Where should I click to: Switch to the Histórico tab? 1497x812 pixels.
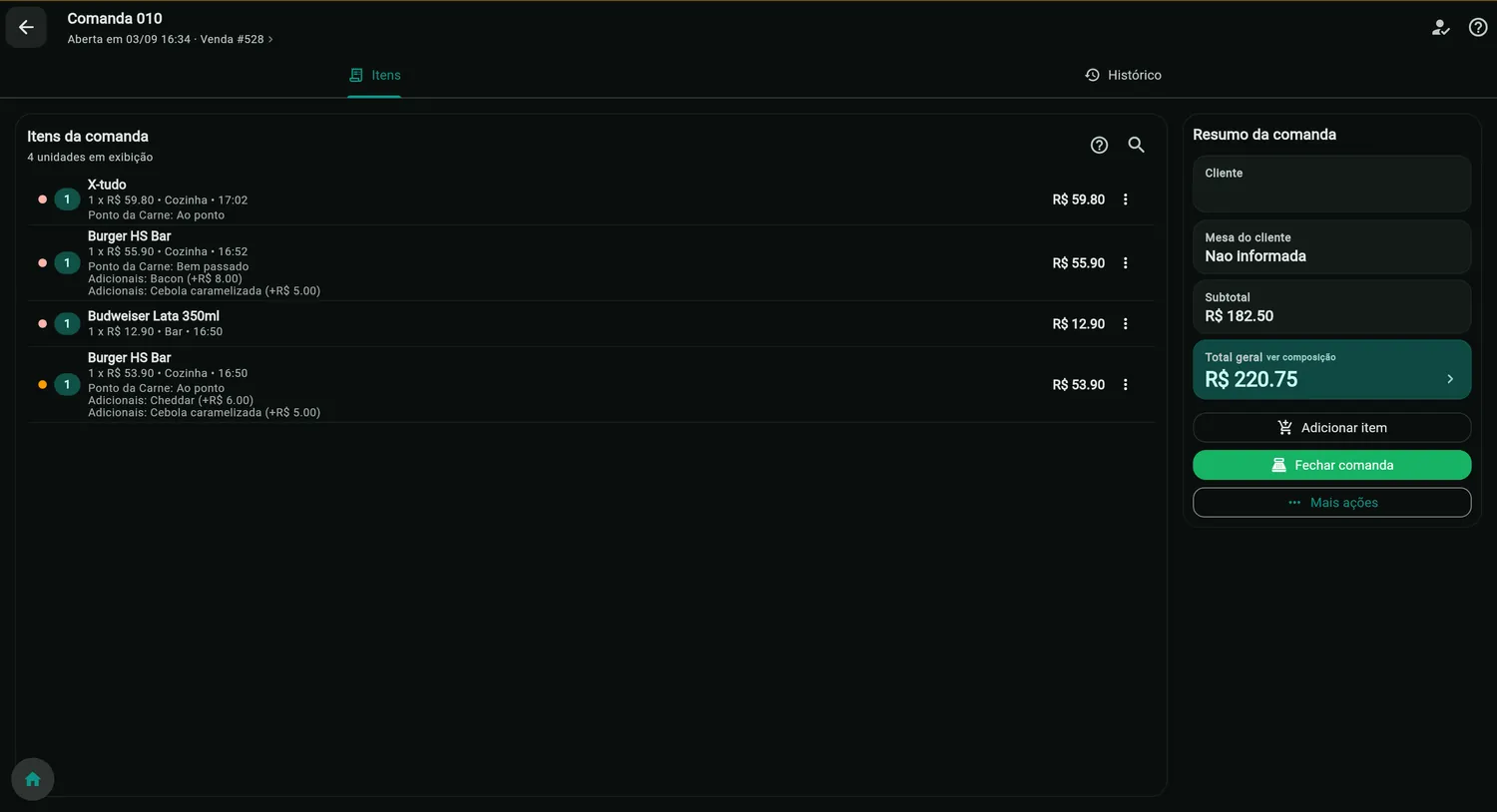1124,75
